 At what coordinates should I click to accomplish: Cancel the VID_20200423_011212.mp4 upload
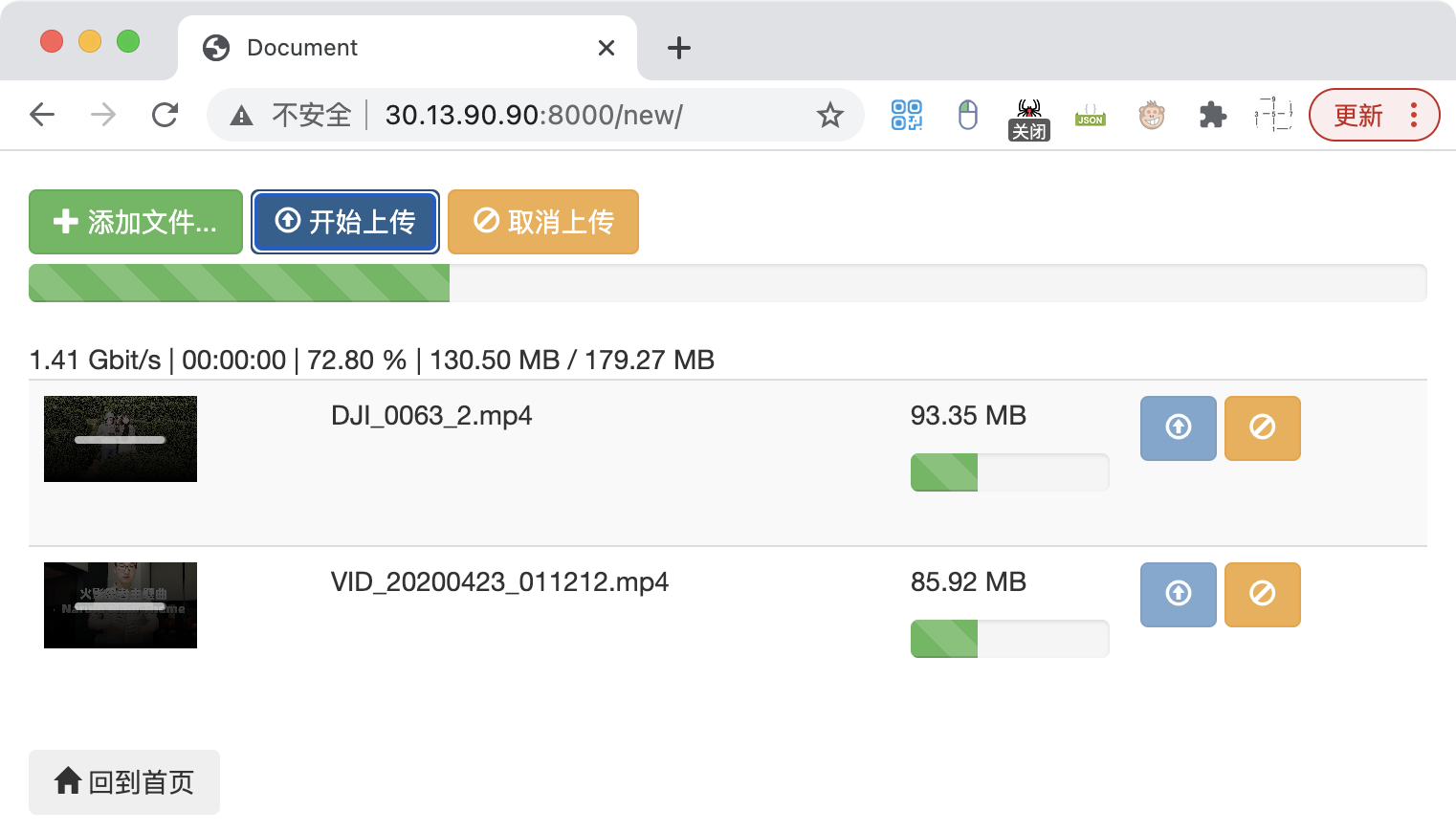[x=1262, y=594]
